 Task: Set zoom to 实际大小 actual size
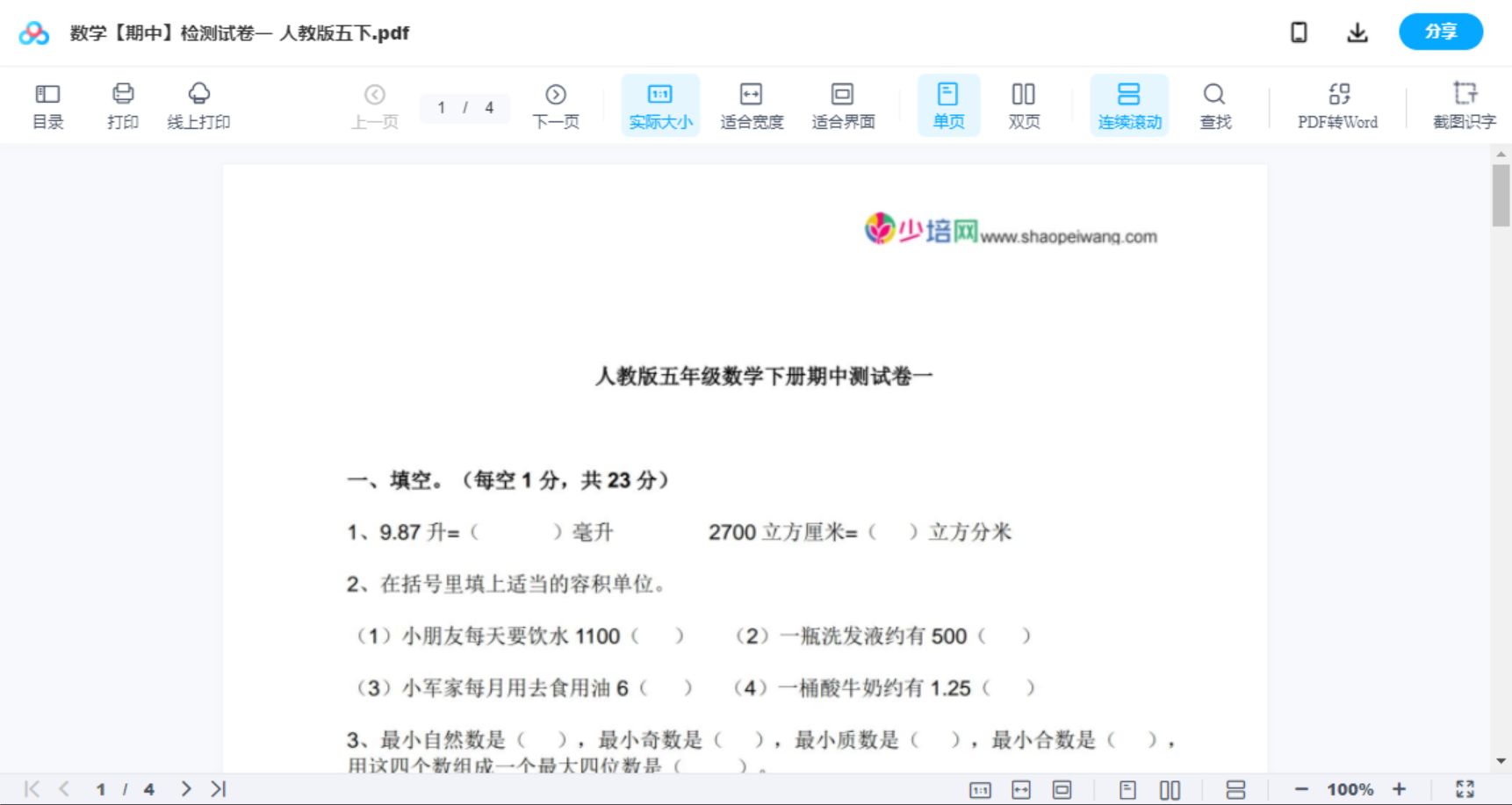click(660, 104)
